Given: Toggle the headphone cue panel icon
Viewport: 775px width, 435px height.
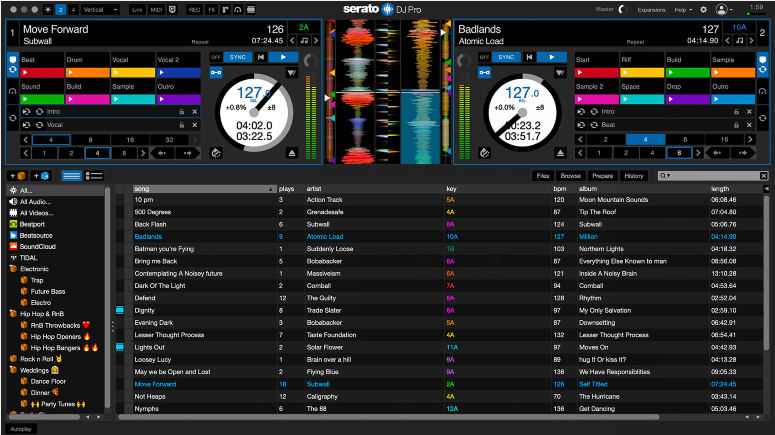Looking at the screenshot, I should [238, 9].
